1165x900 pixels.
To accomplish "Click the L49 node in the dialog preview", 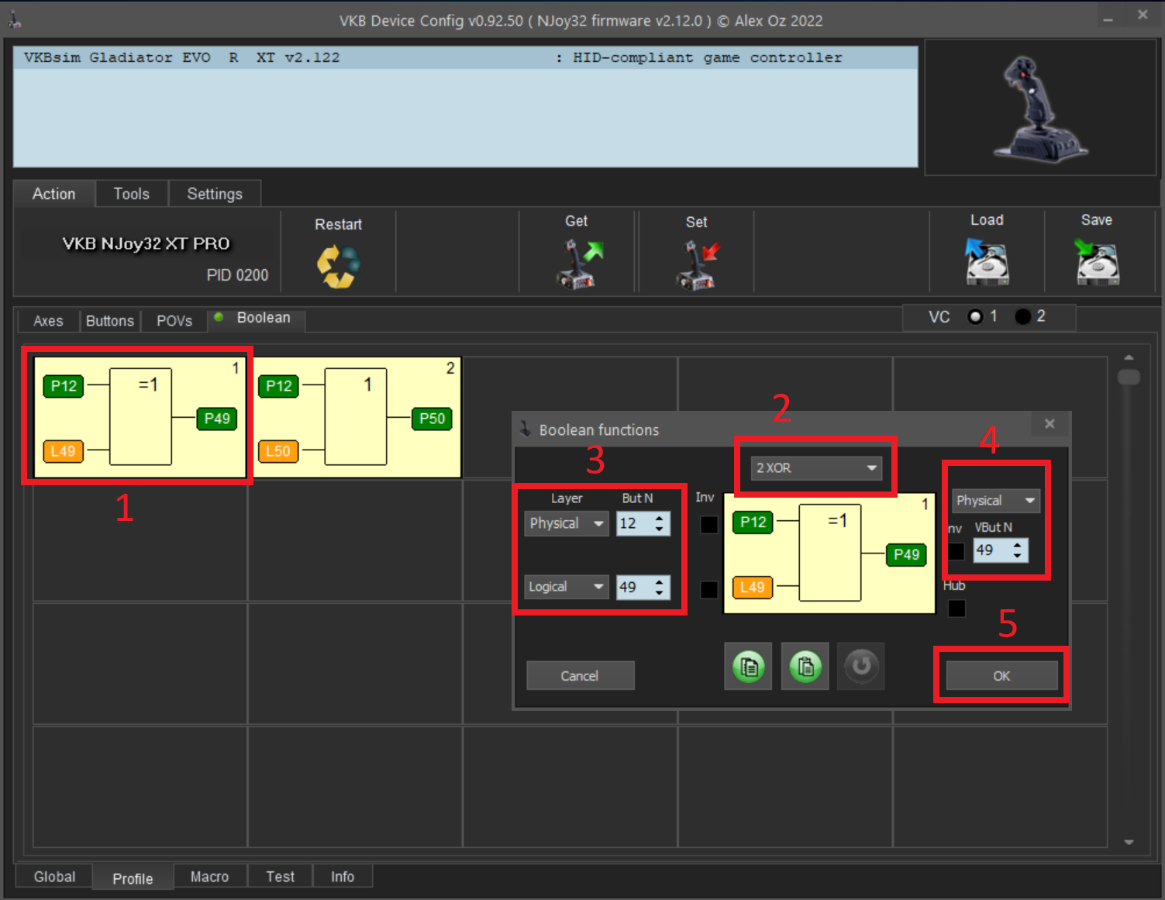I will coord(753,587).
